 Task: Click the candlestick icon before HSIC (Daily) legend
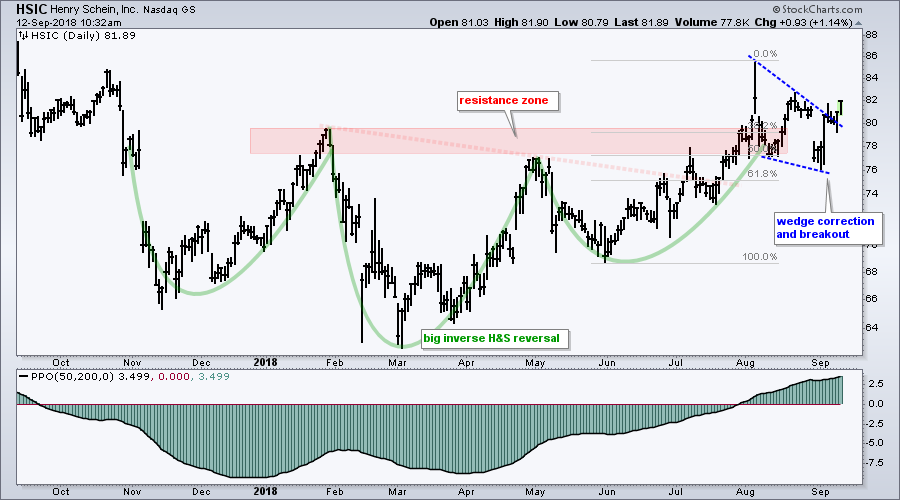point(22,36)
